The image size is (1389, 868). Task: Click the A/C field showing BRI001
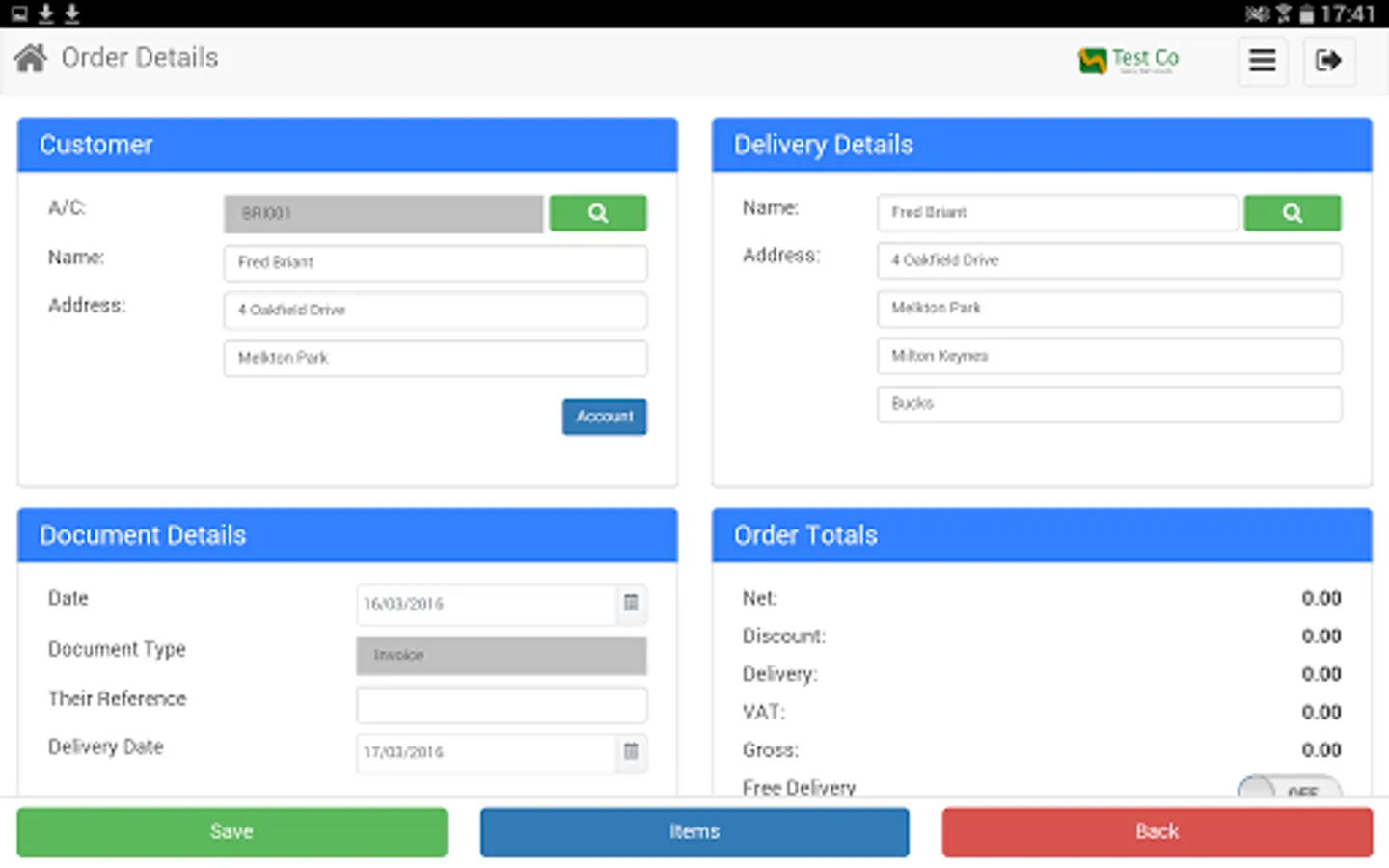[x=382, y=213]
